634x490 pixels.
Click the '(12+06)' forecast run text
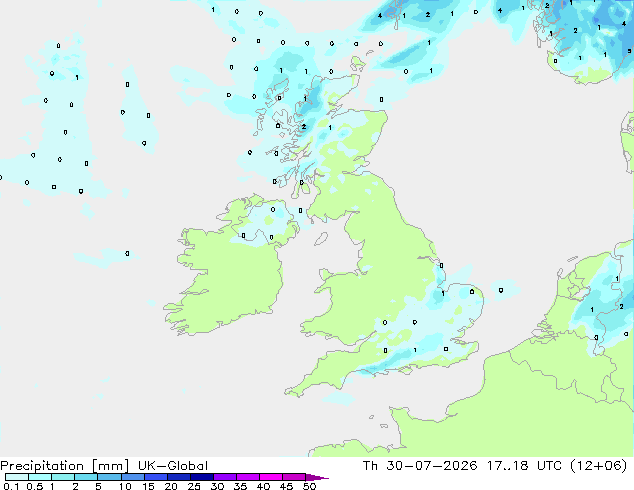coord(599,466)
